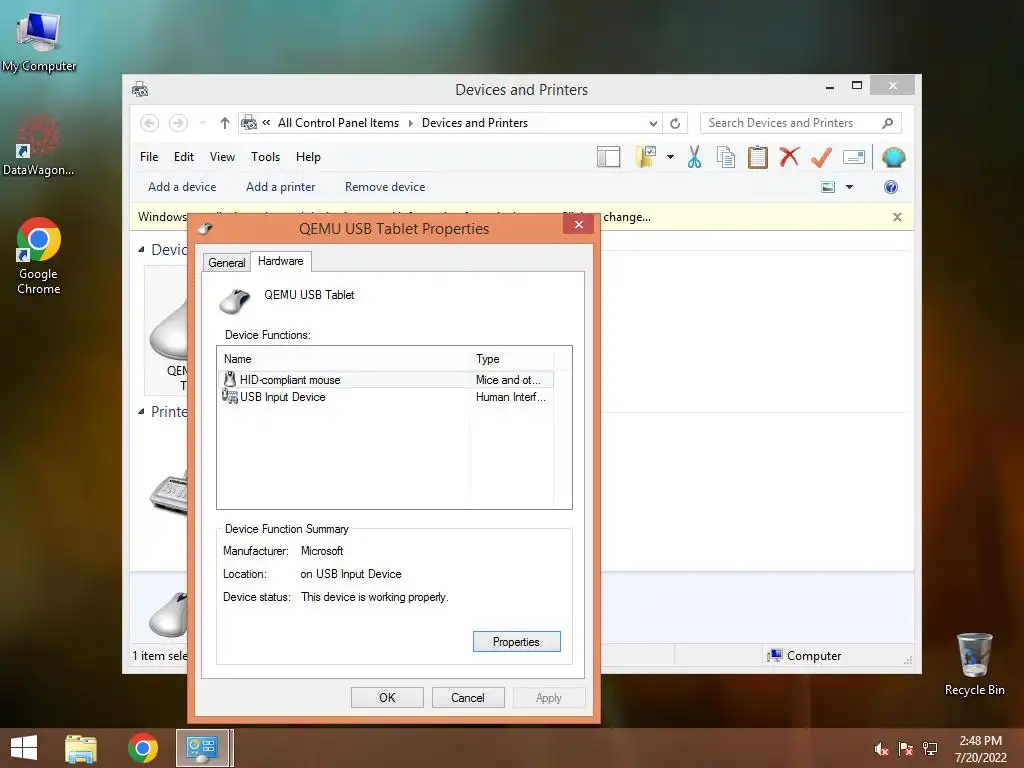Click Add a printer
Image resolution: width=1024 pixels, height=768 pixels.
(280, 187)
